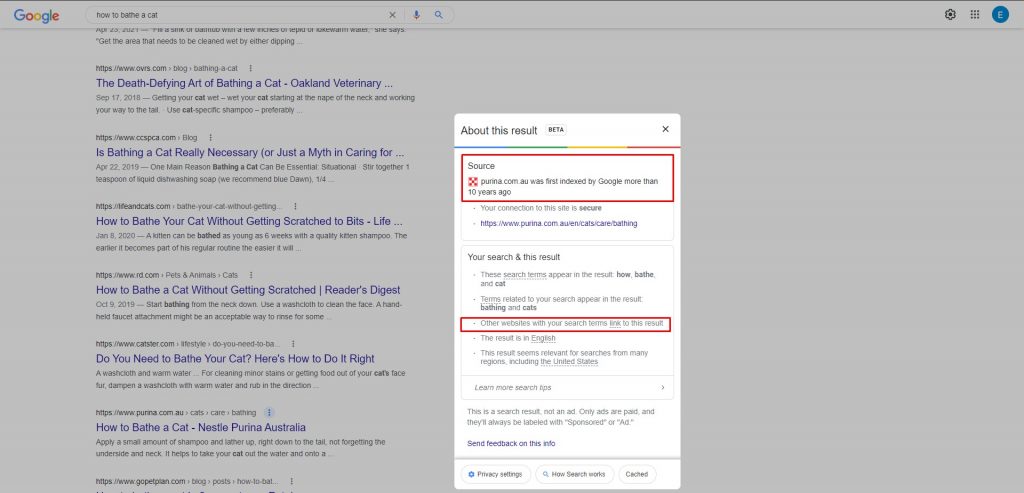Click the https://www.ccspca.com breadcrumb URL
Image resolution: width=1024 pixels, height=493 pixels.
[146, 138]
